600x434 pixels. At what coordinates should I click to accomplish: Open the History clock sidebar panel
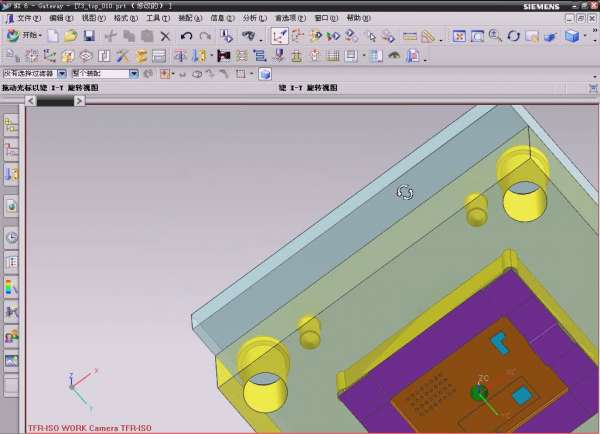point(12,238)
